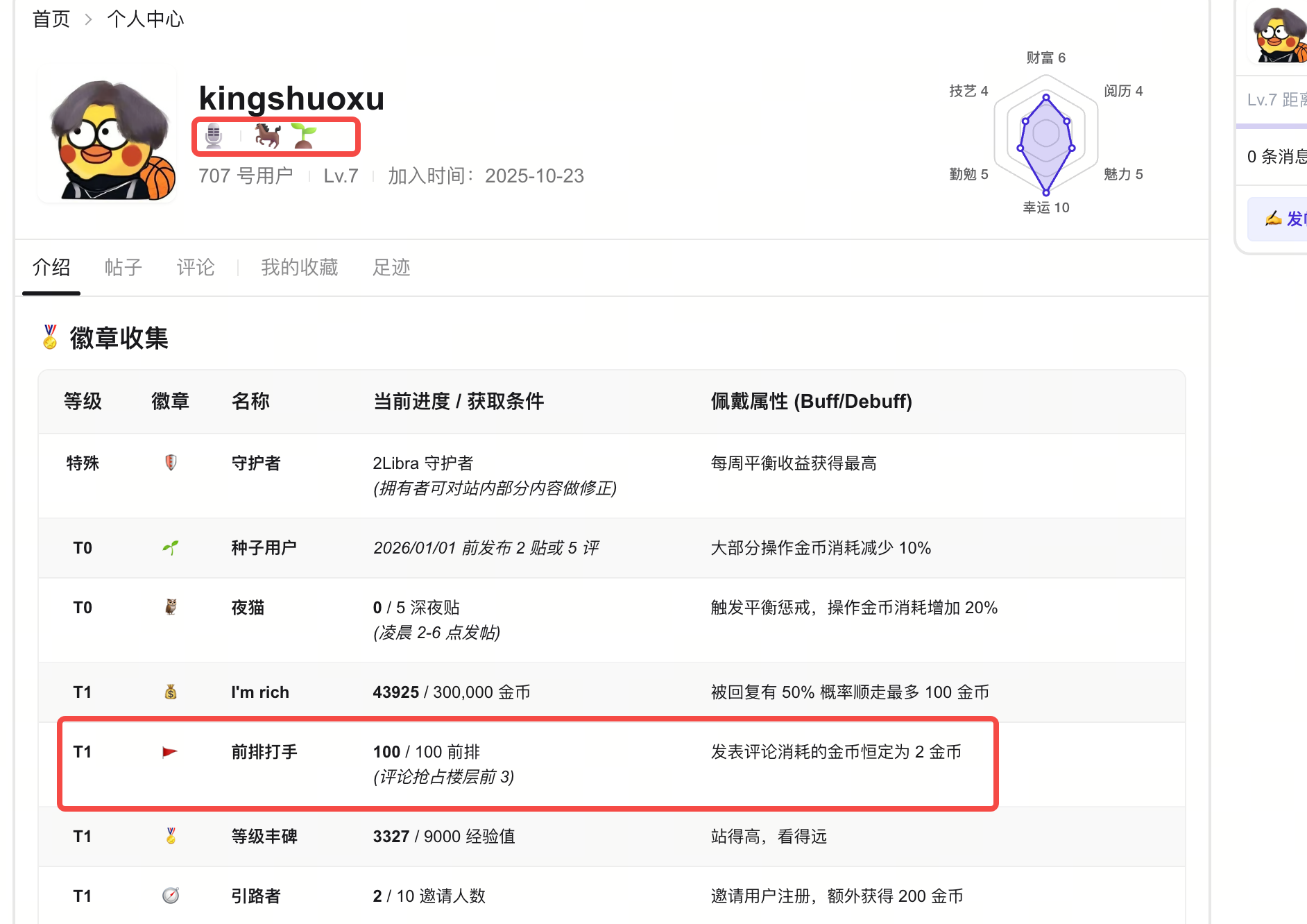Go to 首页 in the breadcrumb
The width and height of the screenshot is (1307, 924).
51,19
